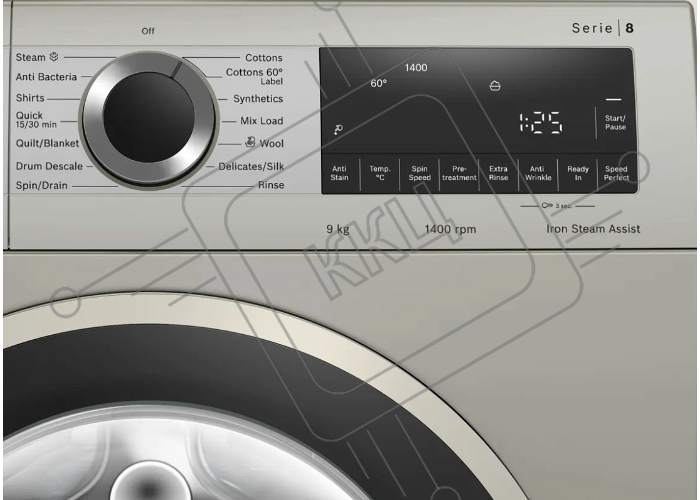Click the hand-wash icon beside Wool
This screenshot has width=700, height=500.
coord(250,142)
